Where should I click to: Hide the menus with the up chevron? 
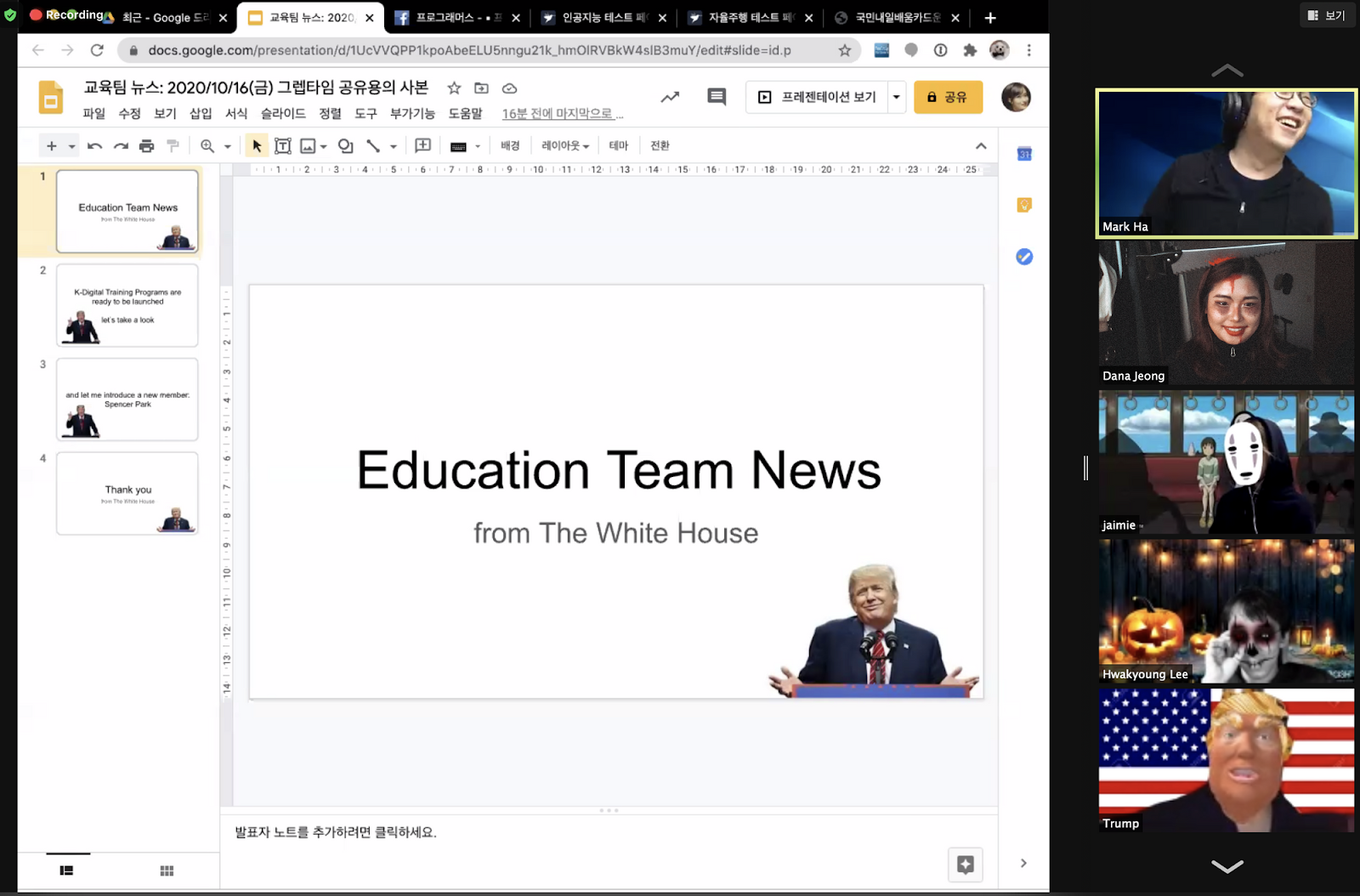[x=981, y=146]
